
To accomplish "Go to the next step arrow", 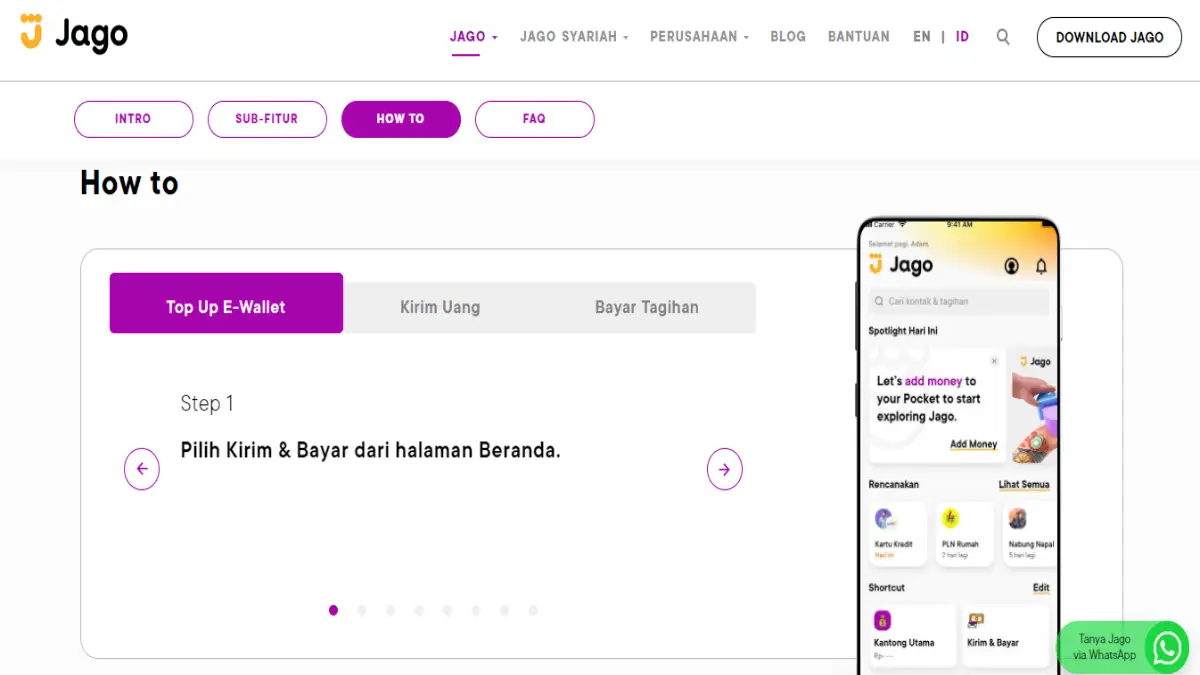I will click(725, 469).
